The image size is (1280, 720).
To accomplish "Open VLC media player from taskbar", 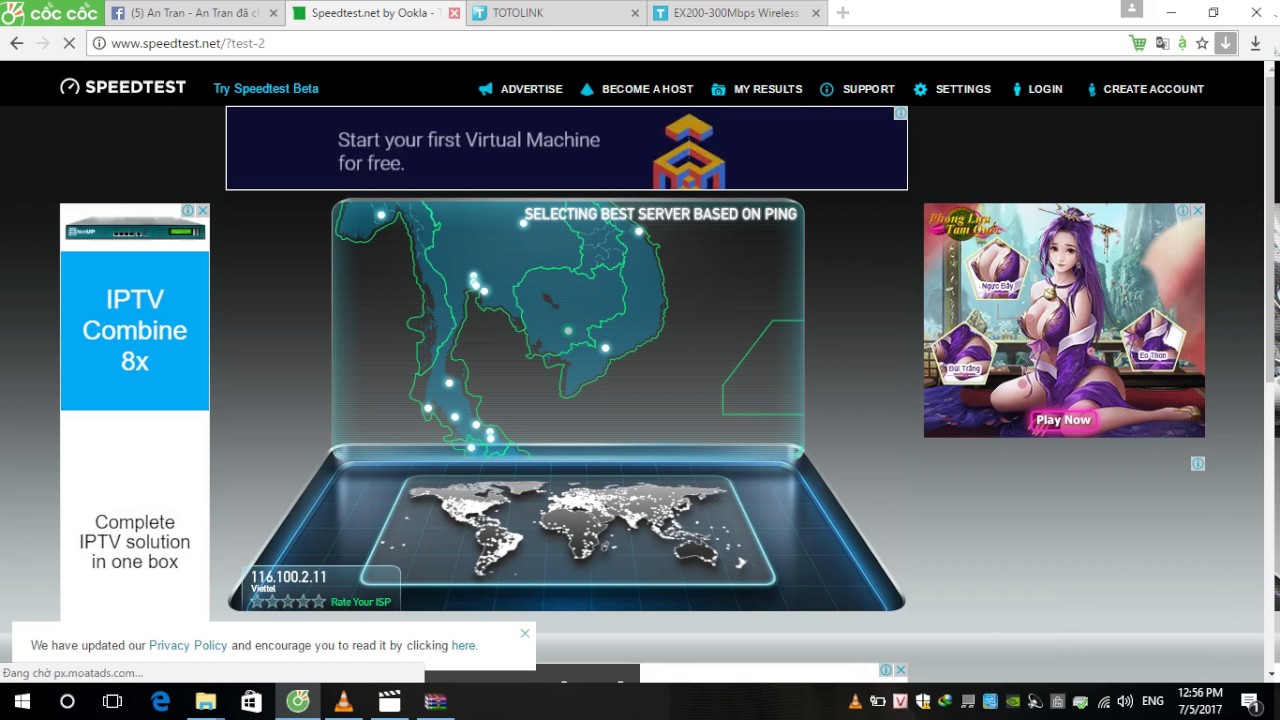I will [343, 701].
